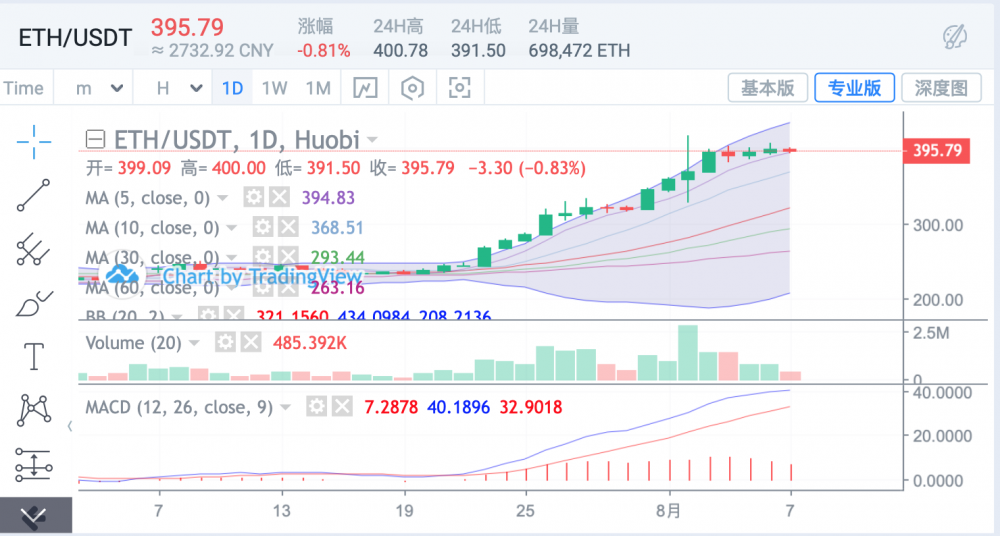Expand Volume (20) dropdown arrow
Image resolution: width=1000 pixels, height=536 pixels.
tap(194, 343)
